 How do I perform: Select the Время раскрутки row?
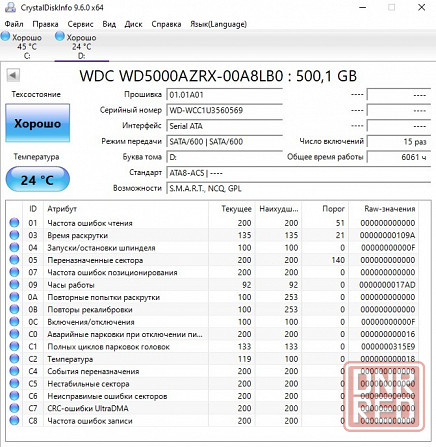[213, 235]
